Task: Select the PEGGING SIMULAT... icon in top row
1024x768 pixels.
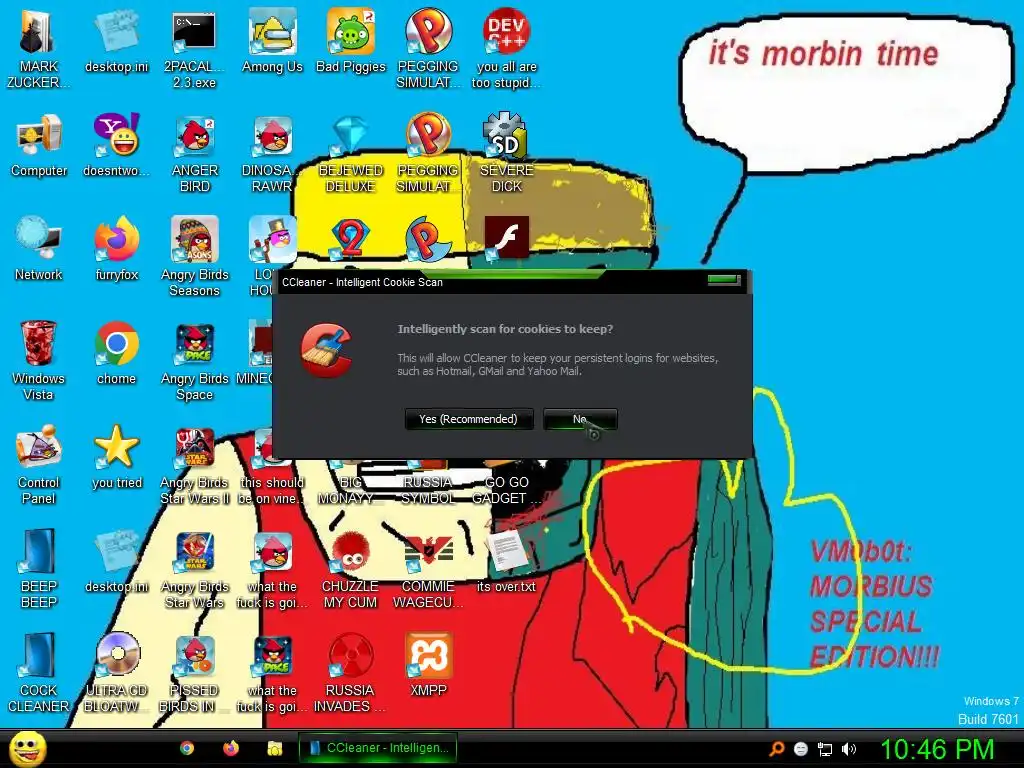Action: [428, 50]
